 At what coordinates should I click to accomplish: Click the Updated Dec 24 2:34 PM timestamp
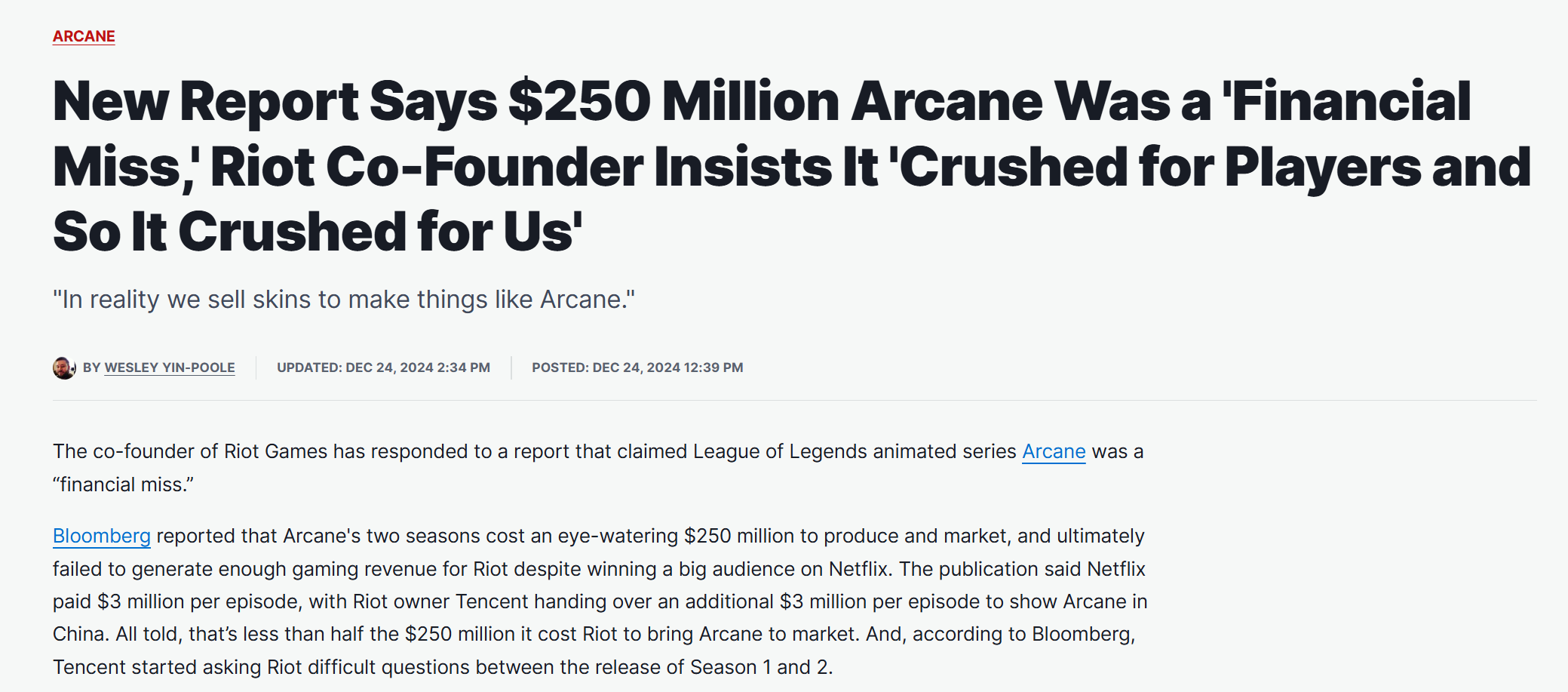(x=383, y=368)
